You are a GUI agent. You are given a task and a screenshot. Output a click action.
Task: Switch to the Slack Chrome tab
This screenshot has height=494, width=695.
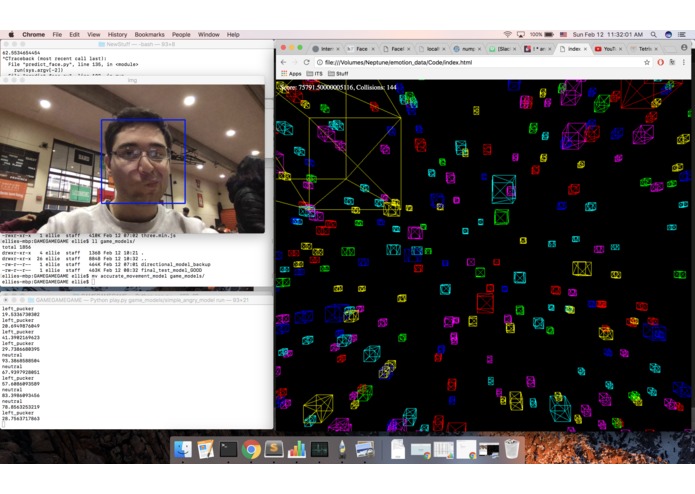click(503, 49)
